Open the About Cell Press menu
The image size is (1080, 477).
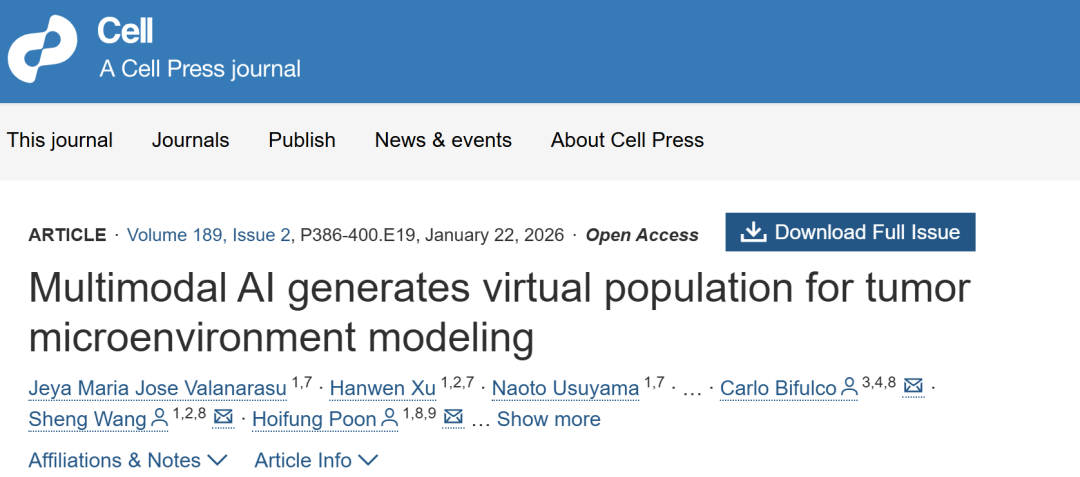(627, 141)
